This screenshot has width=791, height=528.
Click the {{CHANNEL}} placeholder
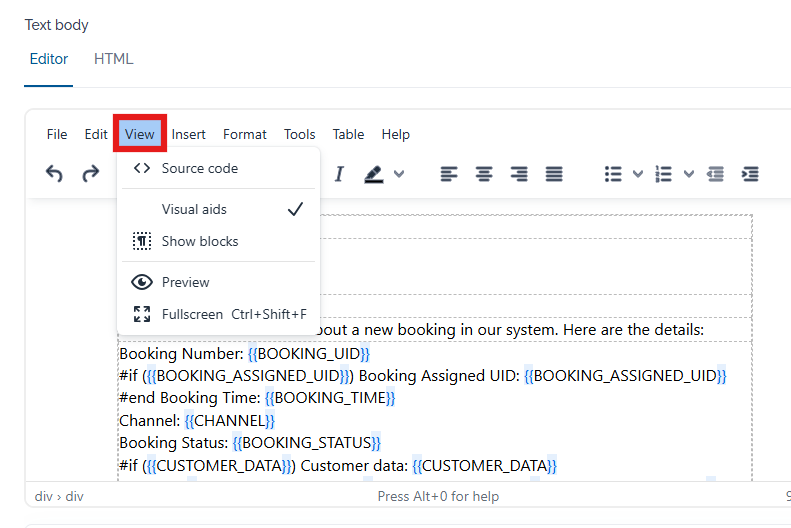(230, 421)
